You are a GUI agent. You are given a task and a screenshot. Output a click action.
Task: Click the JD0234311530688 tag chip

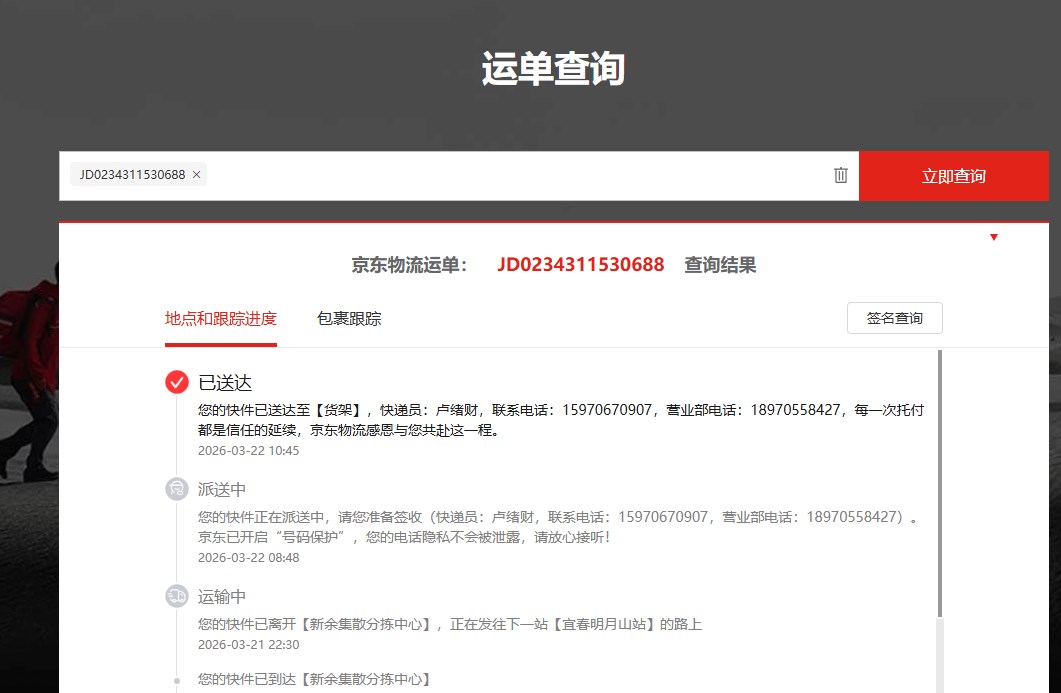pos(132,175)
